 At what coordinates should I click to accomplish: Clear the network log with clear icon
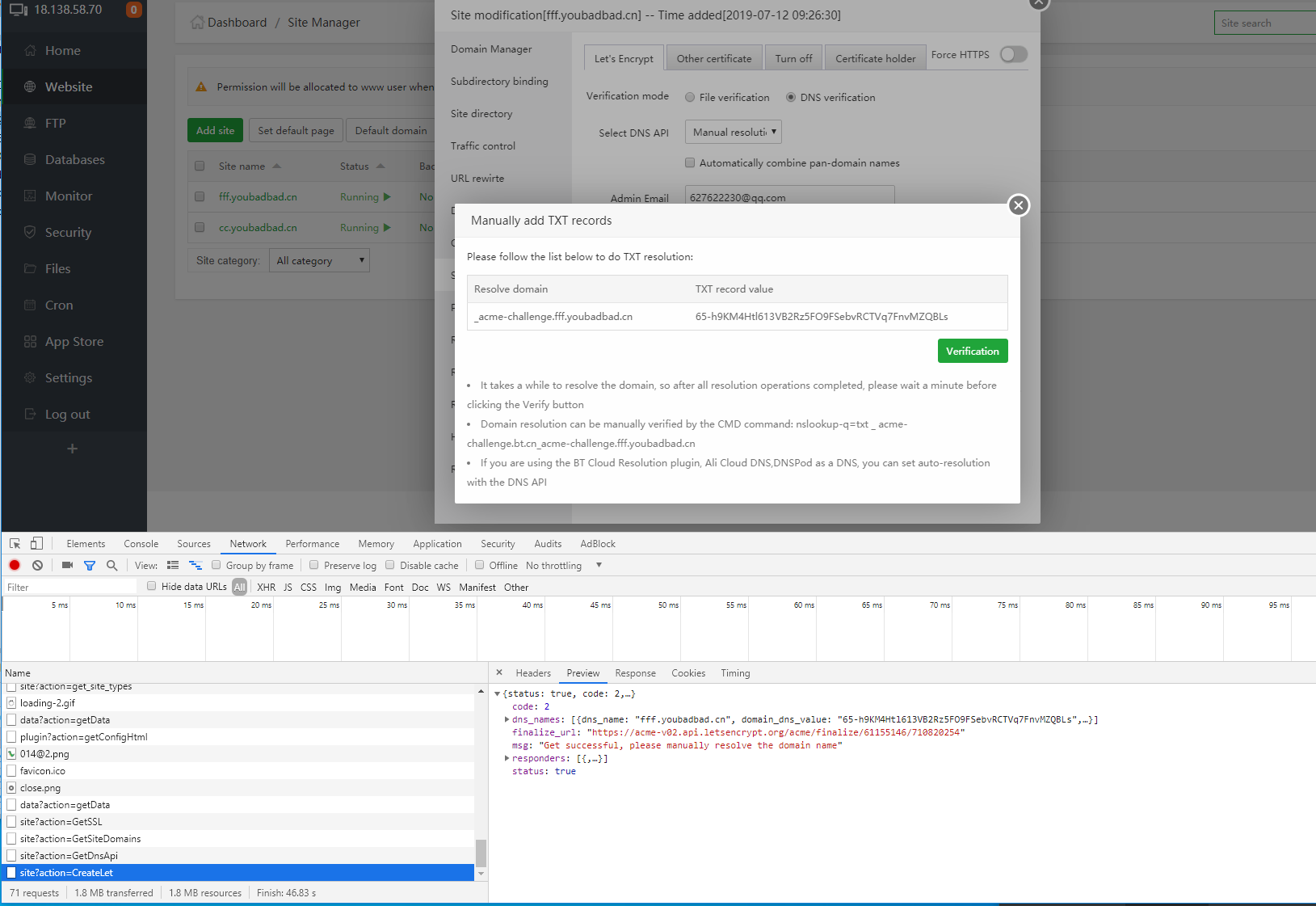[37, 565]
